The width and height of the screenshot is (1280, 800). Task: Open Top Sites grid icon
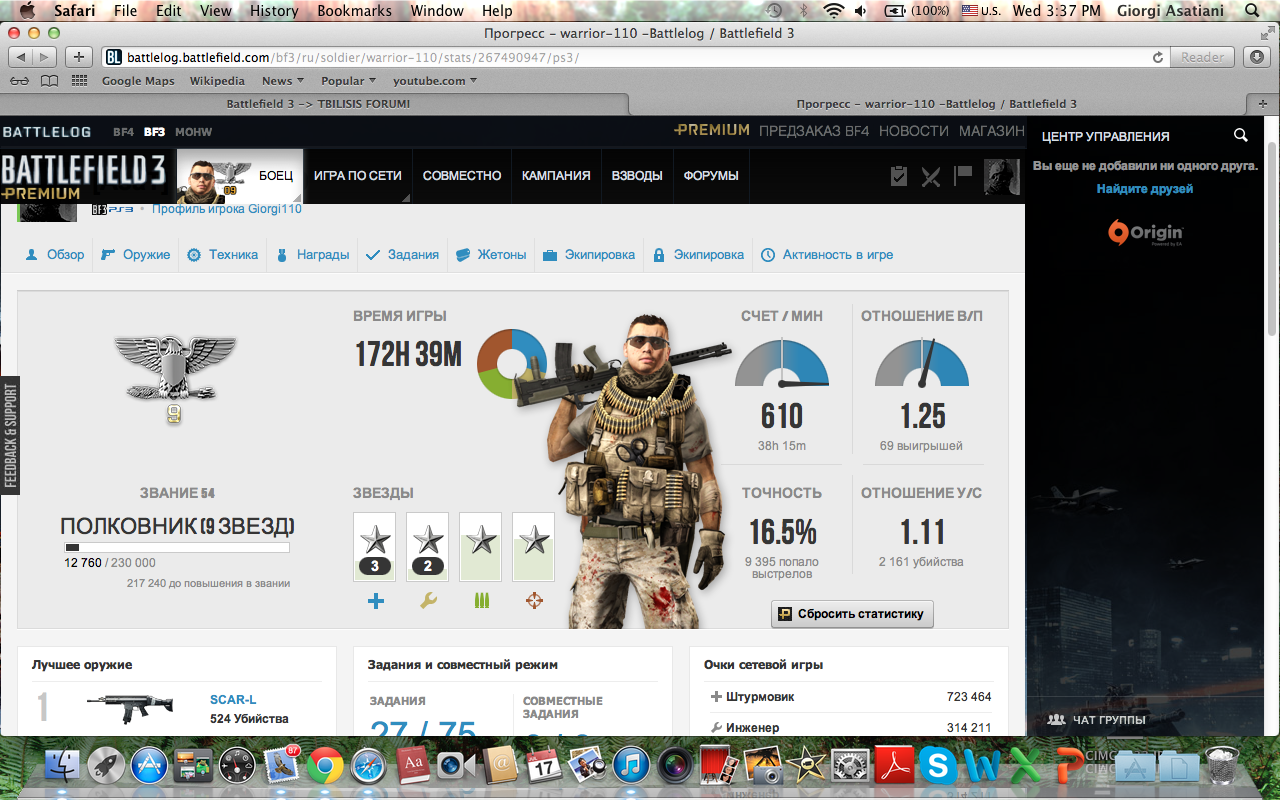(79, 81)
